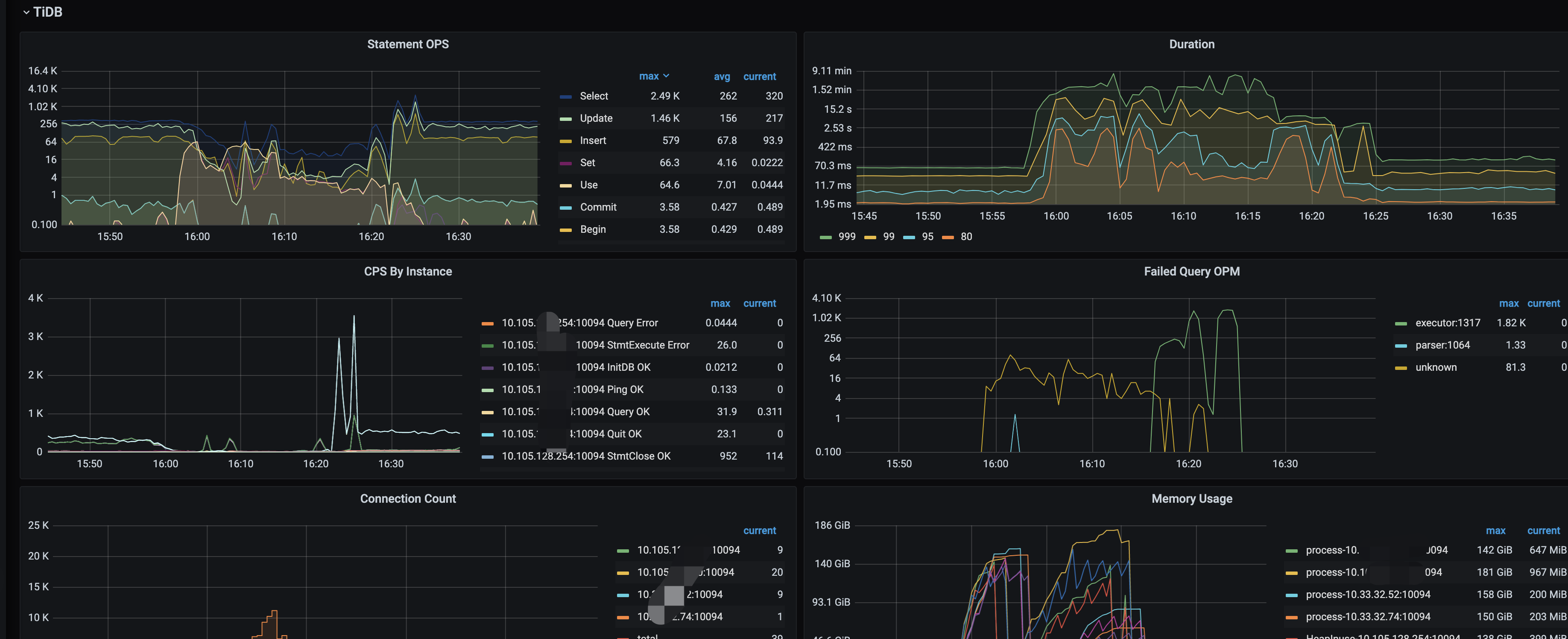Open the Statement OPS panel title menu
This screenshot has width=1568, height=639.
408,44
